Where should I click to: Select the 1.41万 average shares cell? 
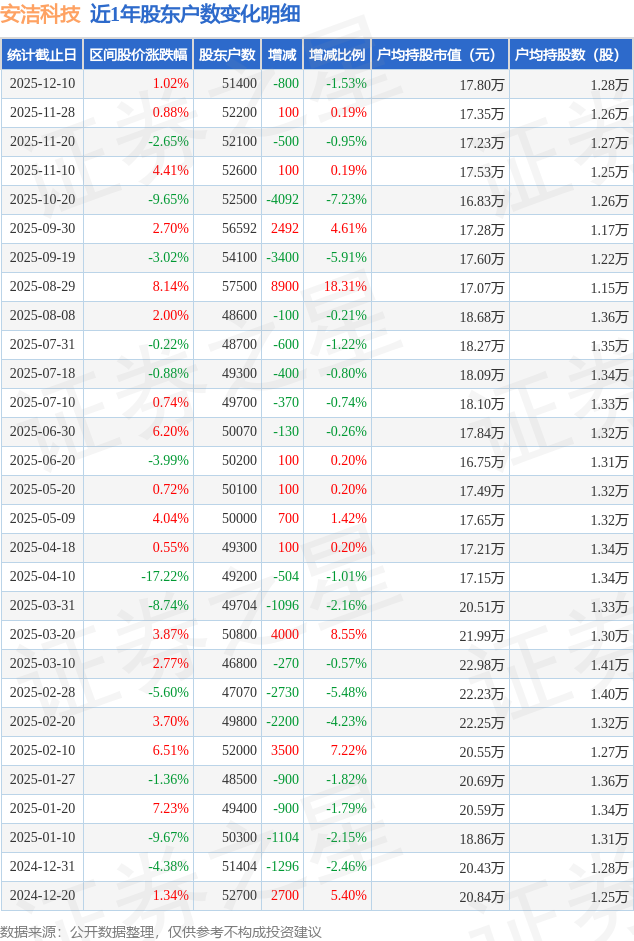608,664
